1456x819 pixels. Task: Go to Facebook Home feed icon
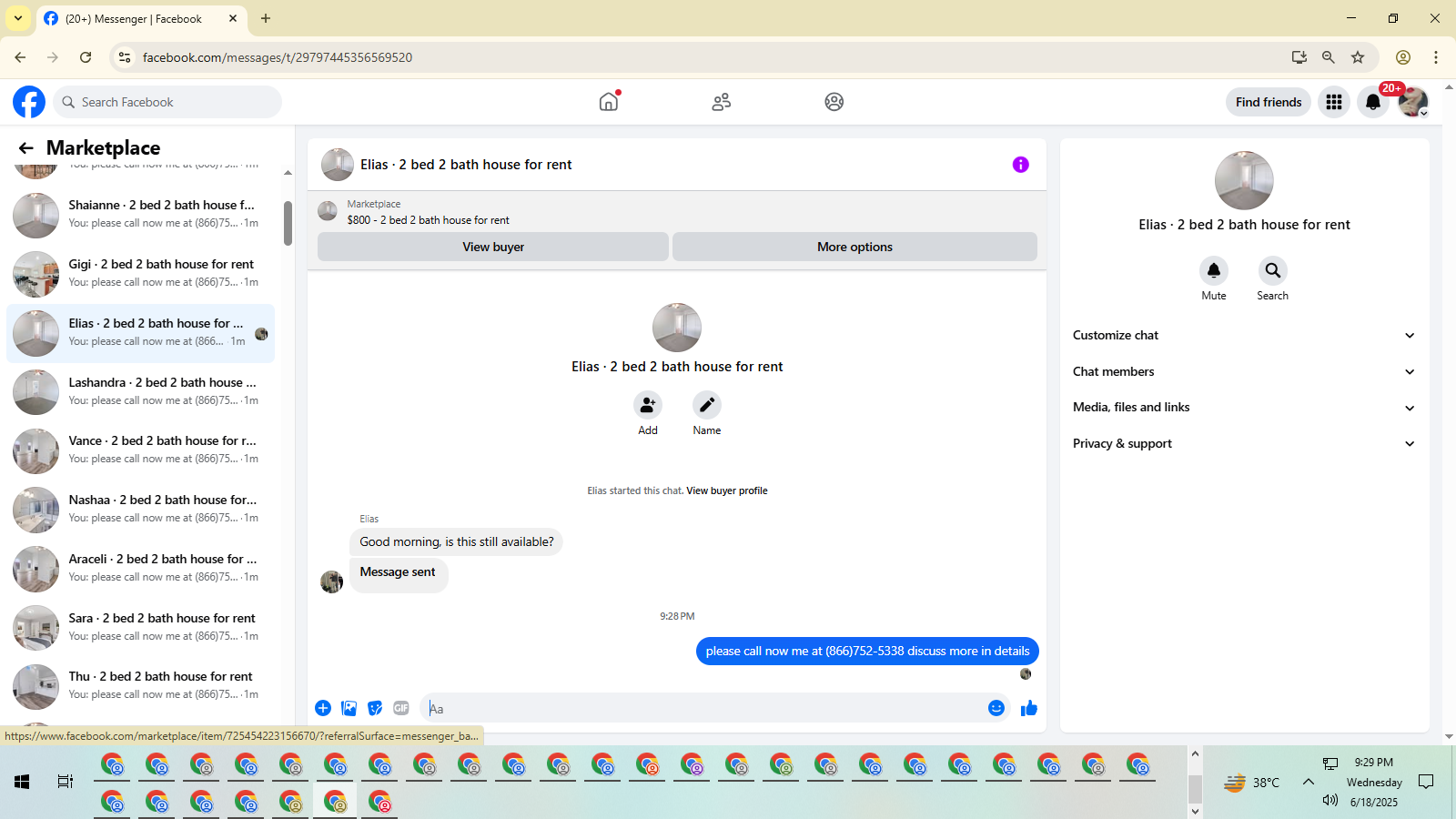click(x=609, y=102)
